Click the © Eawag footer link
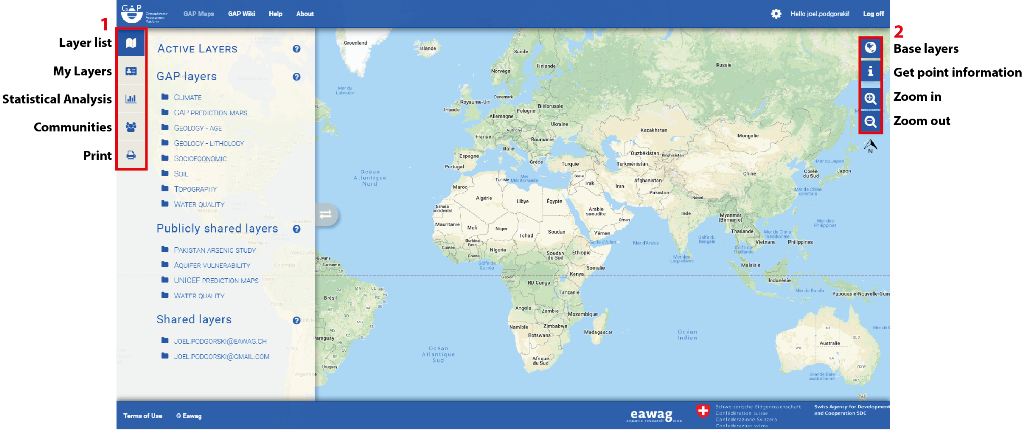The width and height of the screenshot is (1024, 430). click(189, 416)
